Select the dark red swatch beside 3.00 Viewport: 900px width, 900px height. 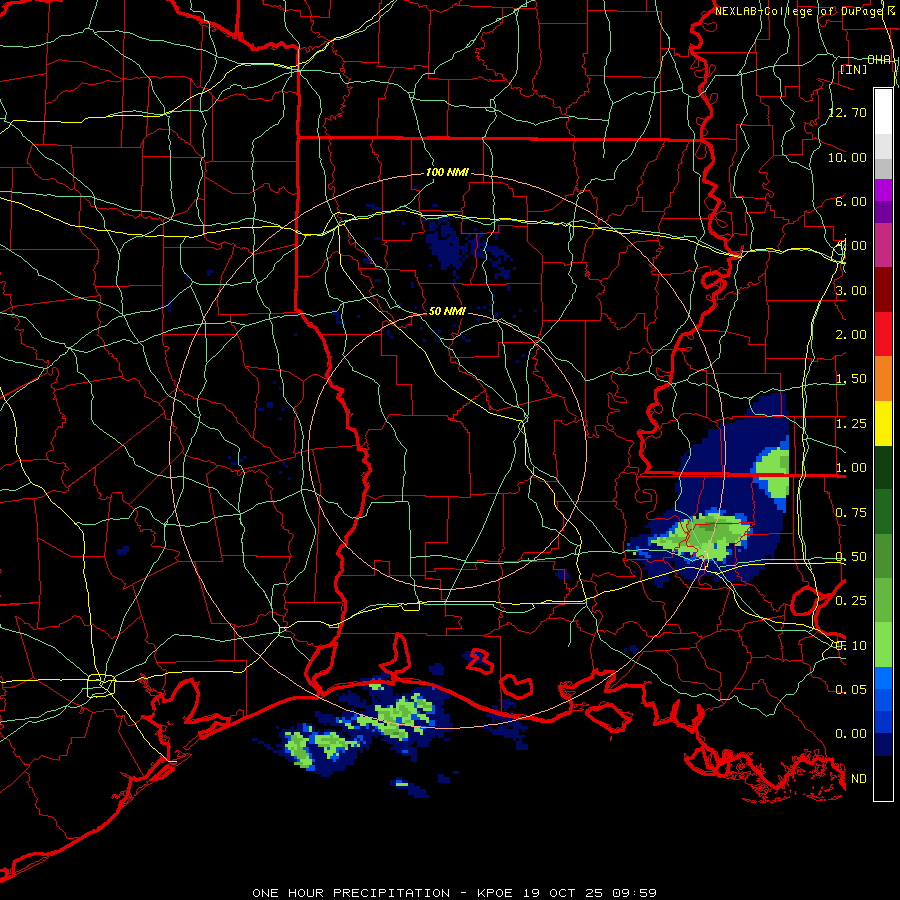pos(883,290)
